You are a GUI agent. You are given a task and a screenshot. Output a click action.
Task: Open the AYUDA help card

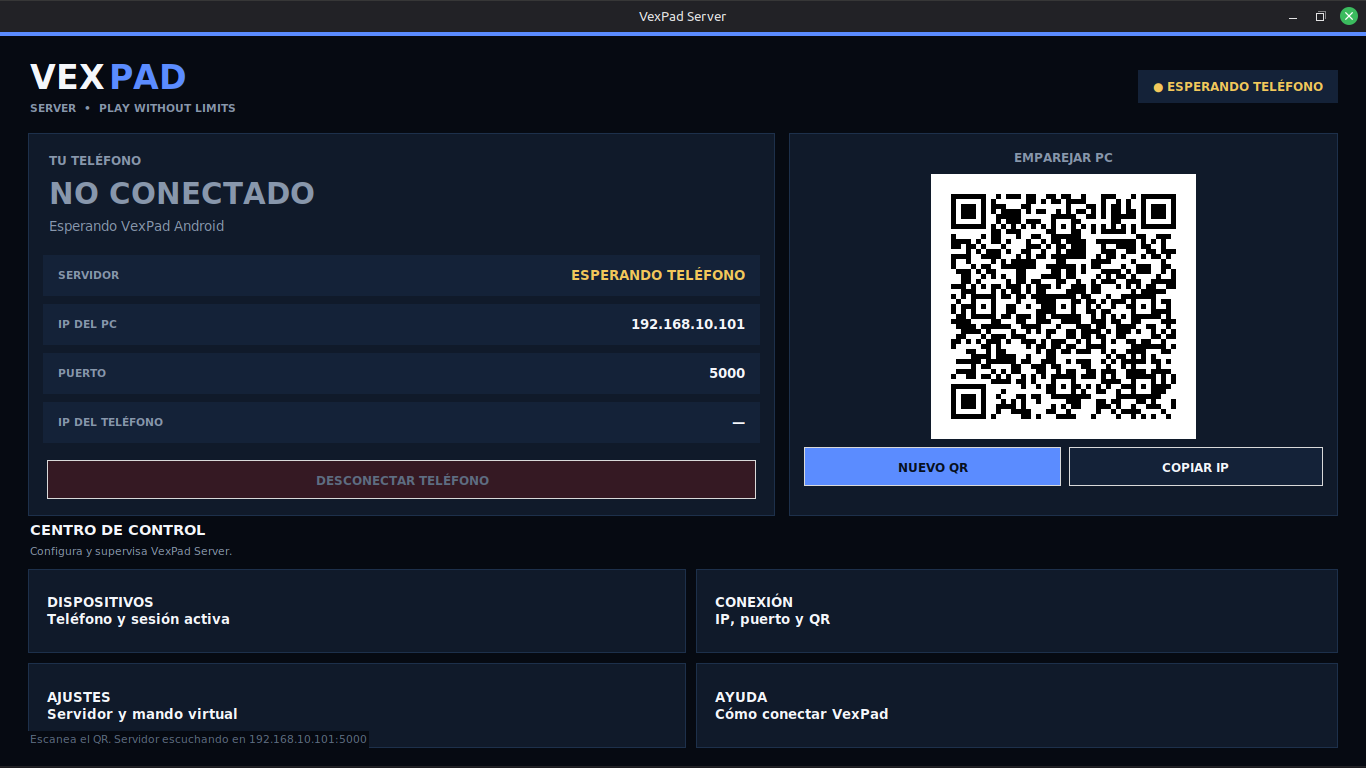[1016, 705]
